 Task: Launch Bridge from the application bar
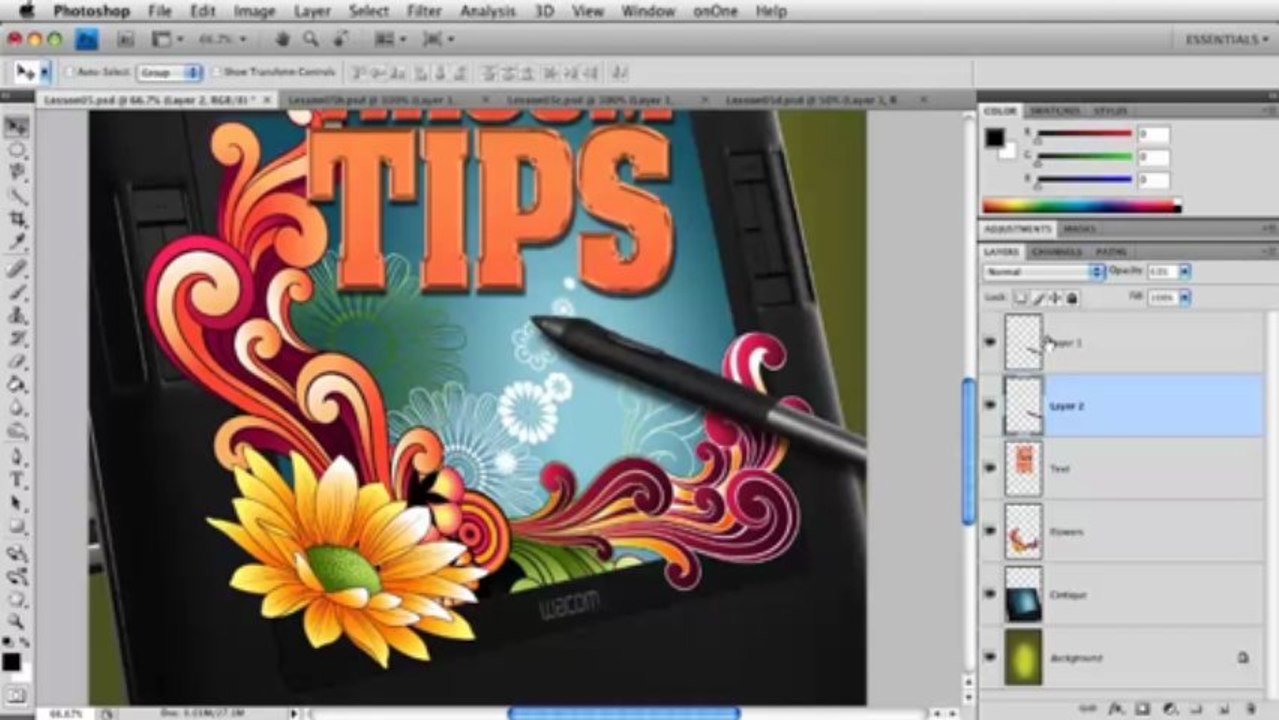pyautogui.click(x=126, y=39)
